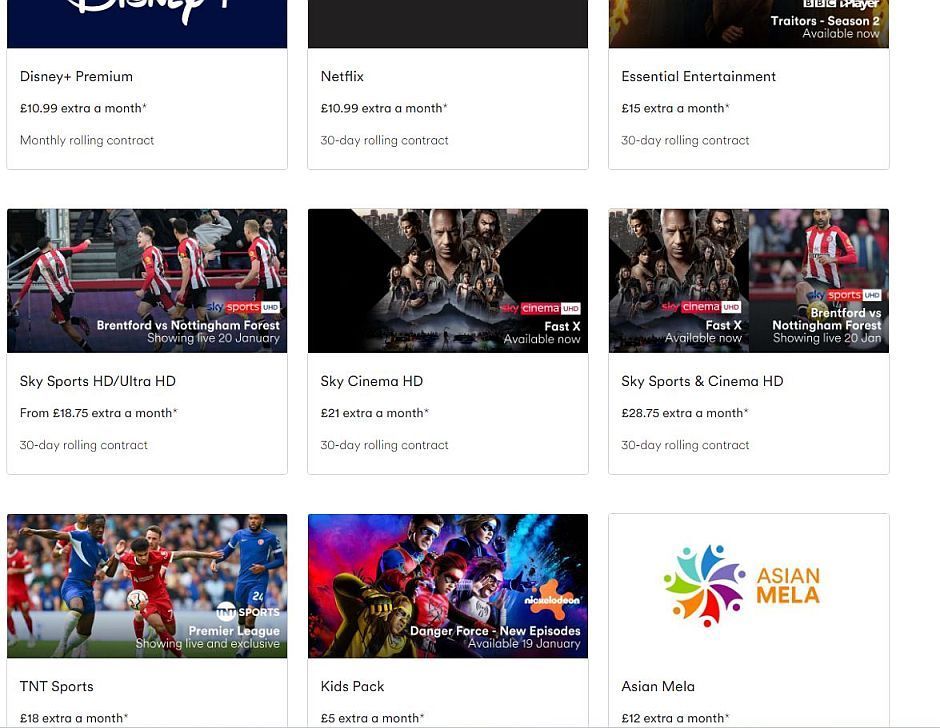Open the Sky Cinema HD title

[372, 381]
